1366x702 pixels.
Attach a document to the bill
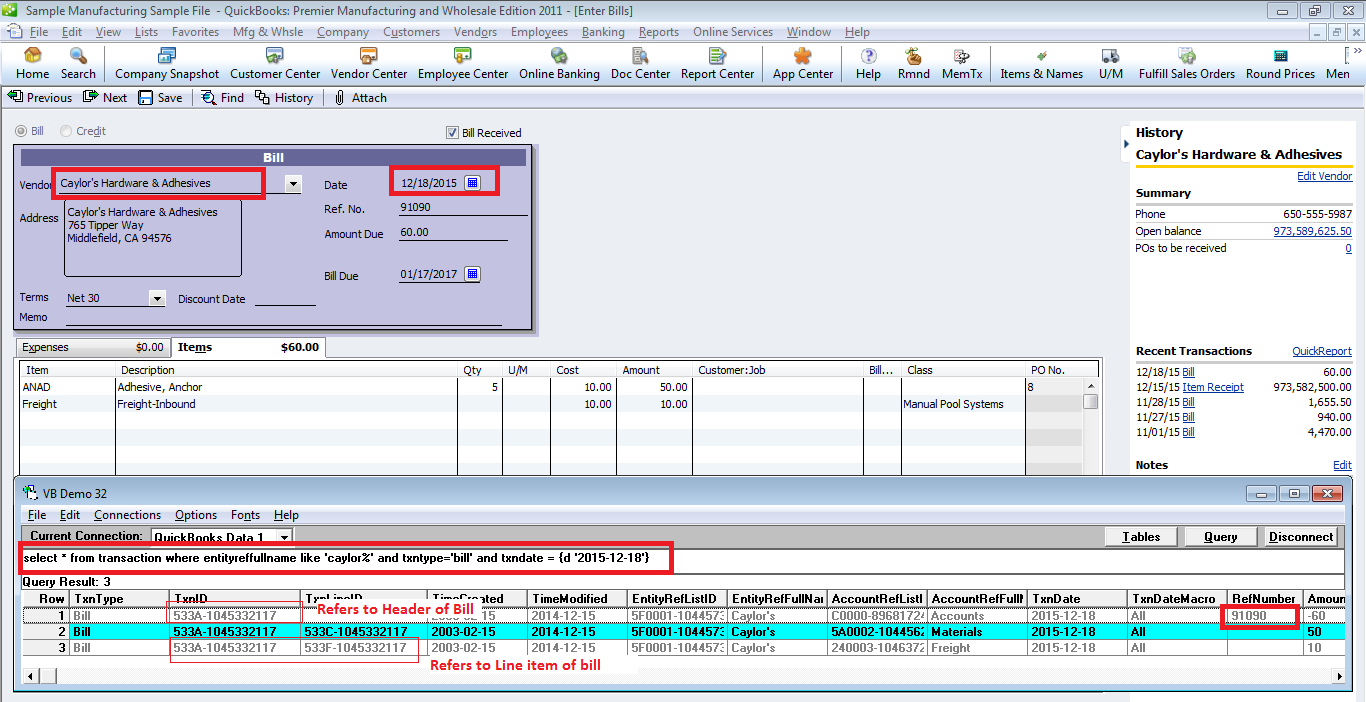tap(360, 98)
